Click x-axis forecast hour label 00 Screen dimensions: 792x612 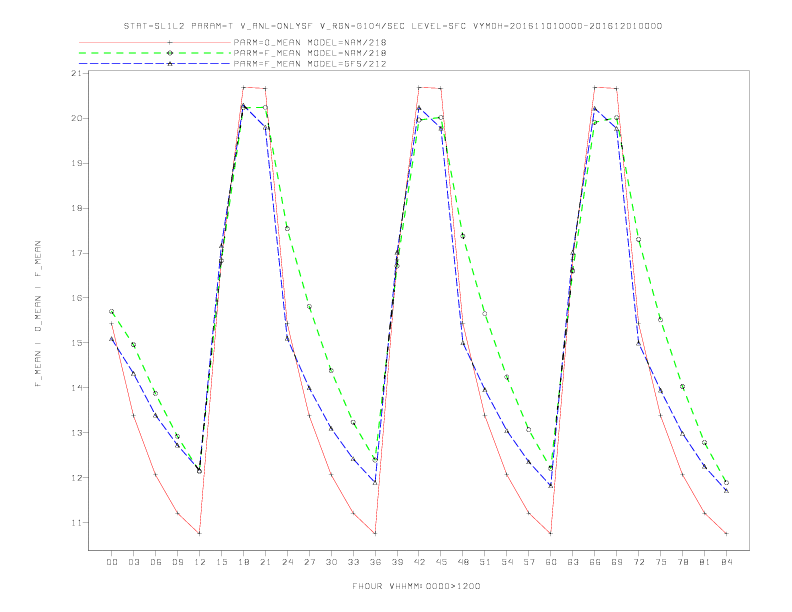tap(112, 562)
